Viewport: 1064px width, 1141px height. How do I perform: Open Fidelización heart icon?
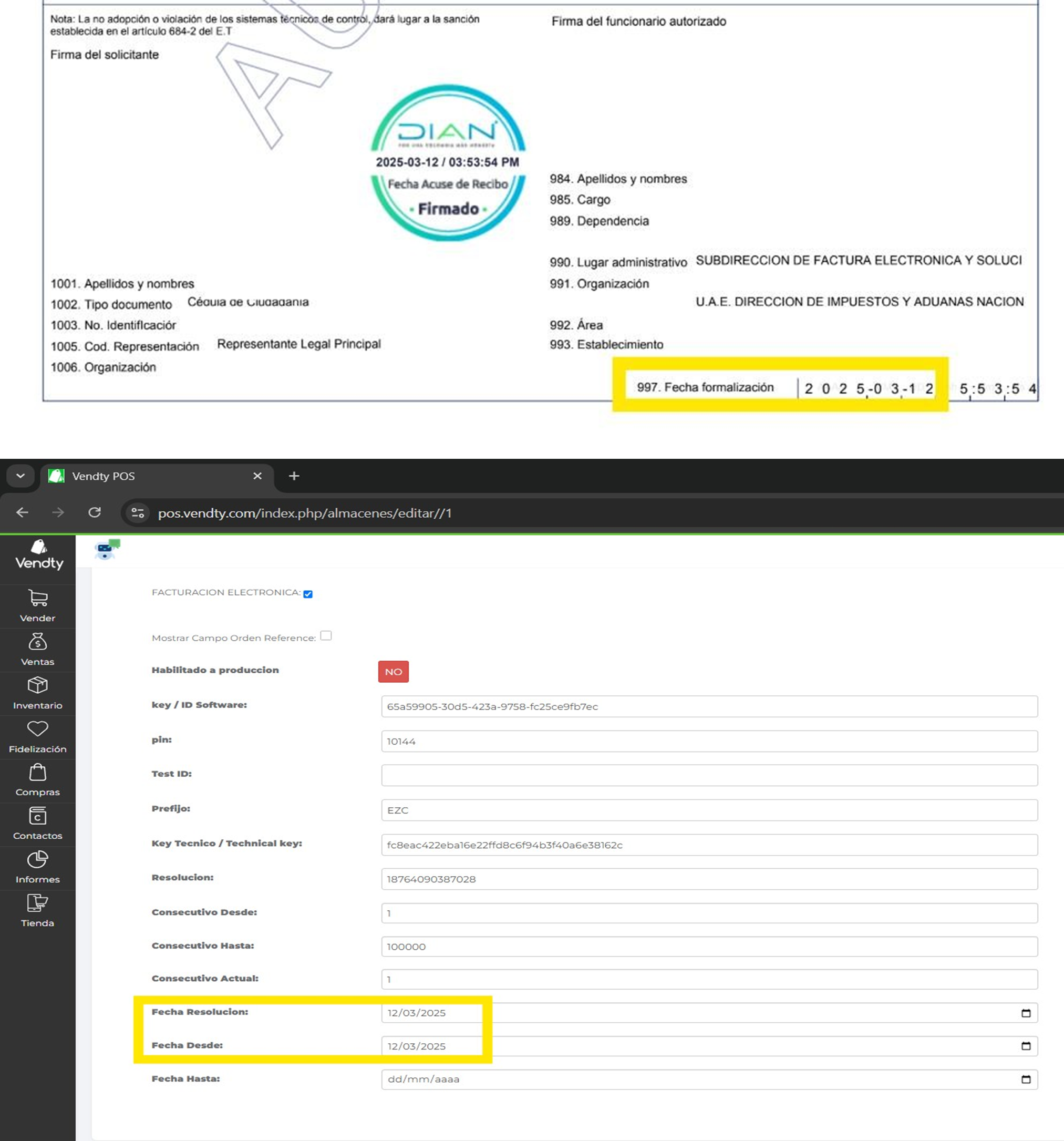(38, 729)
